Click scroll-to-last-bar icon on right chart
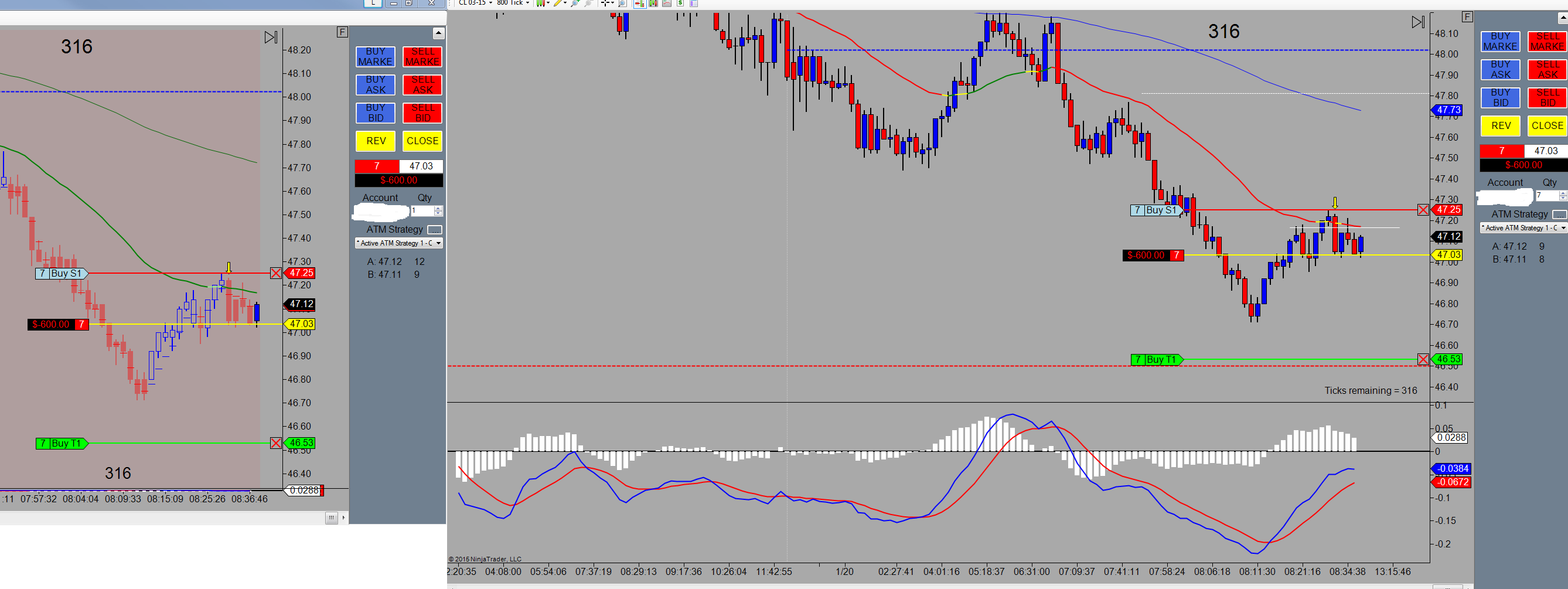This screenshot has width=1568, height=589. 1417,22
